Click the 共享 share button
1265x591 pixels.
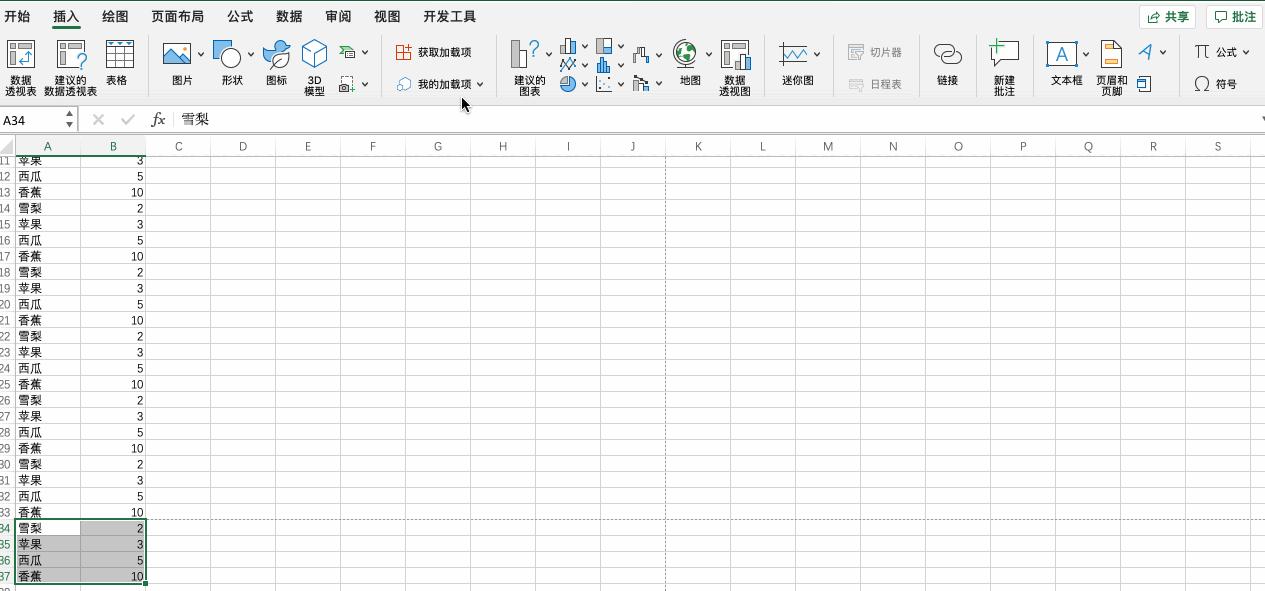point(1166,15)
